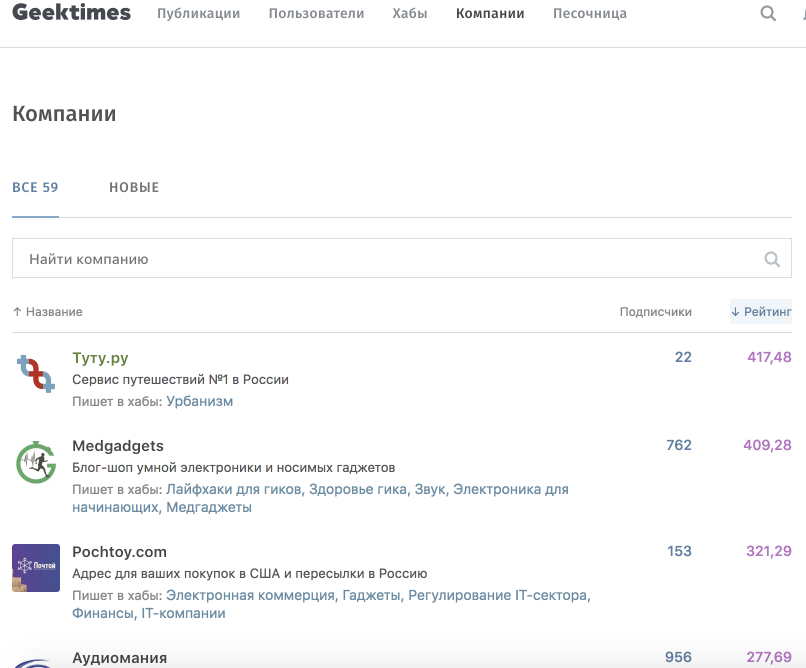Click the magnifier icon inside company search field
The height and width of the screenshot is (668, 806).
click(x=772, y=259)
